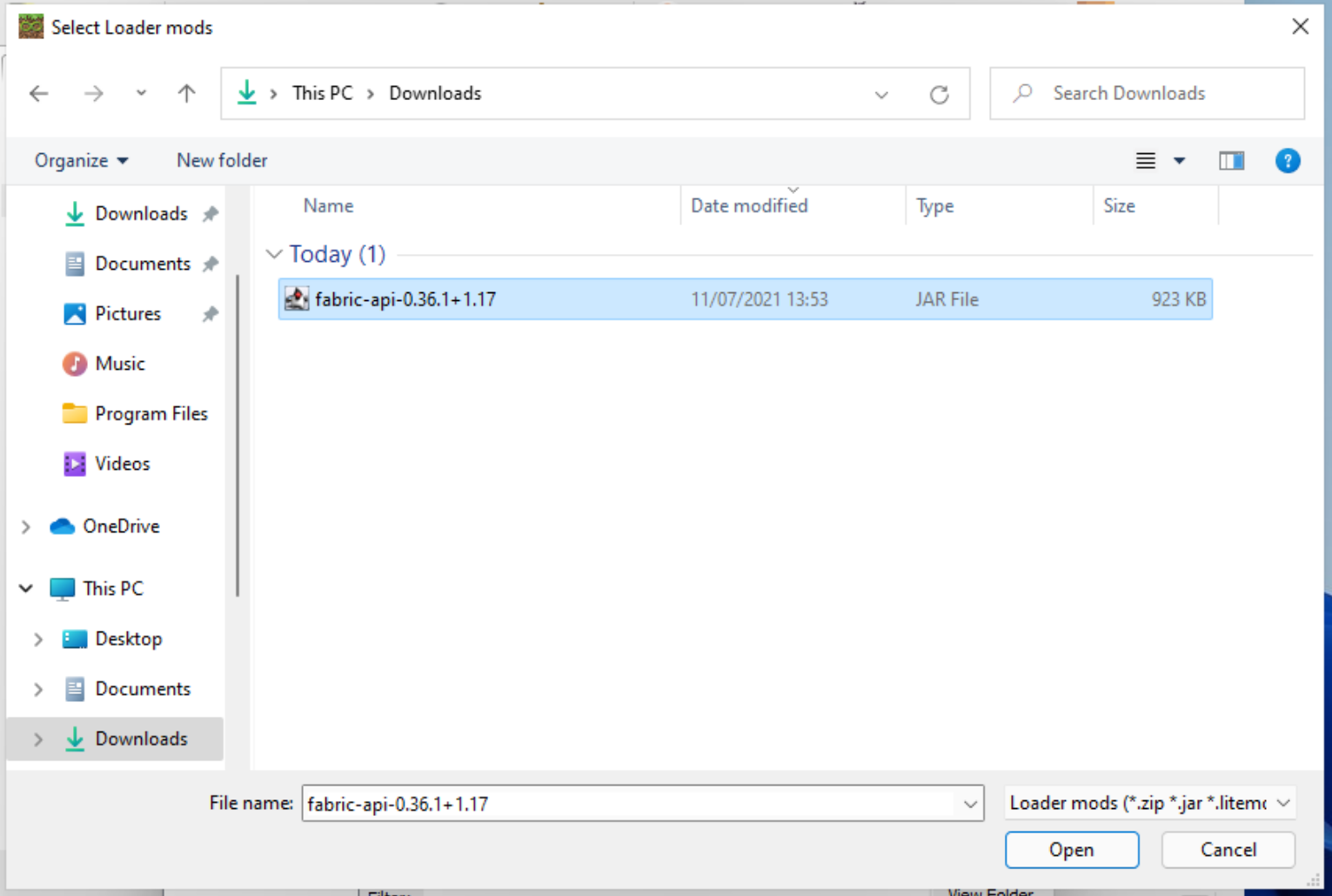
Task: Collapse the Today group
Action: pos(274,254)
